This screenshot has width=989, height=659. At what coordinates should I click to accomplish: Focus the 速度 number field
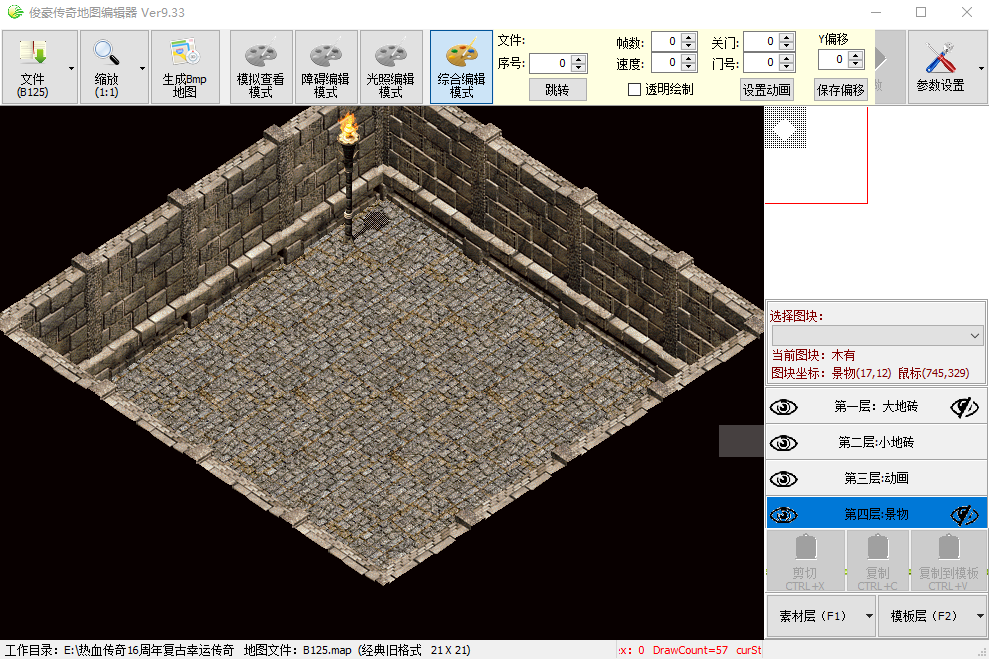tap(666, 62)
